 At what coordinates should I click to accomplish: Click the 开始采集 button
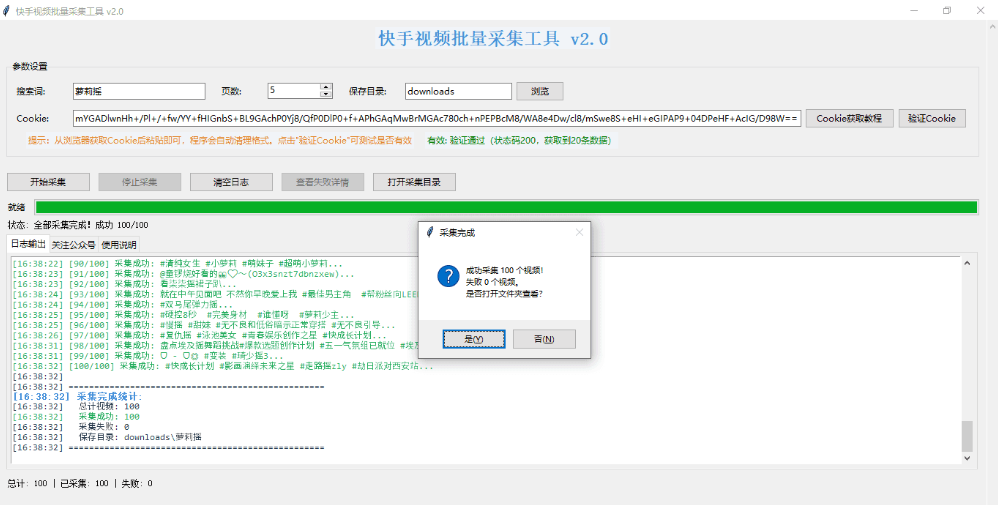[x=48, y=182]
